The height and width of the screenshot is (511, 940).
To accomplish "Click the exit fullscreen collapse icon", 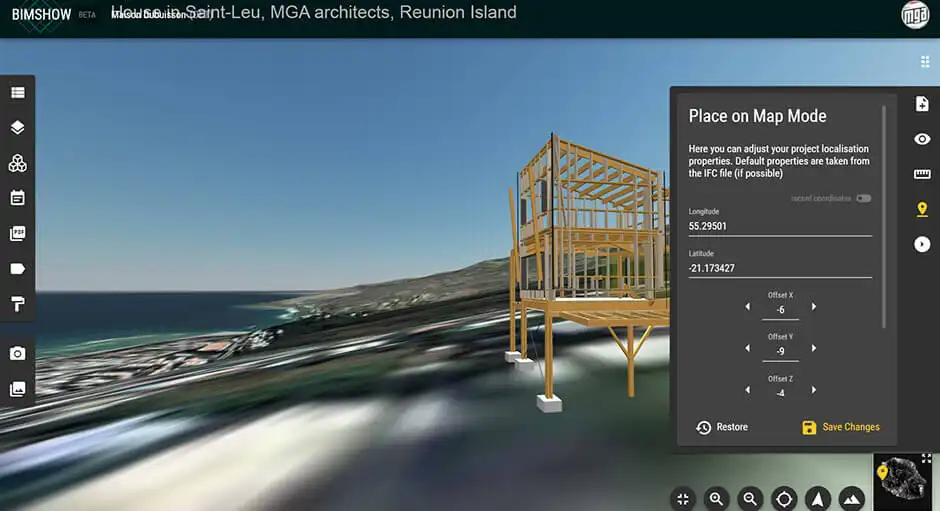I will pos(683,499).
